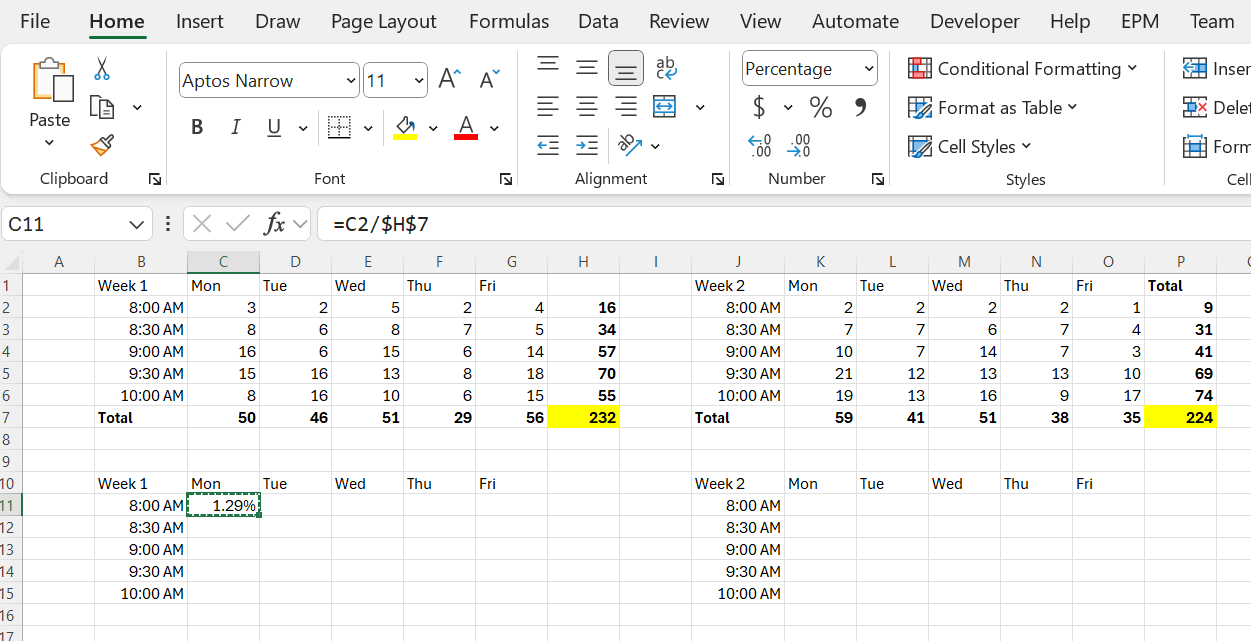The width and height of the screenshot is (1251, 641).
Task: Open the Merge & Center dropdown arrow
Action: (x=700, y=107)
